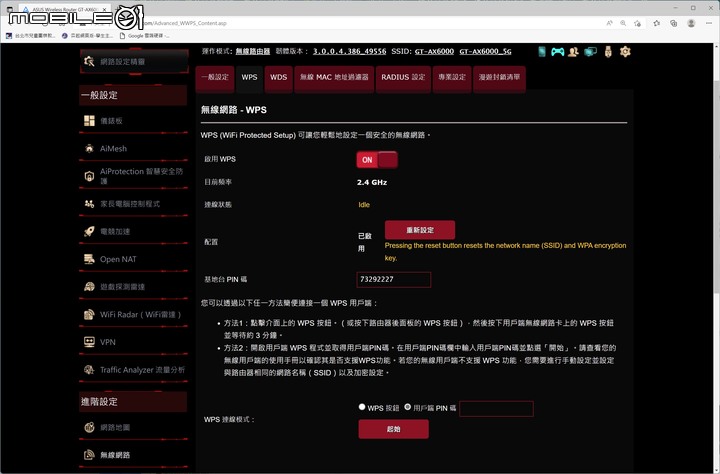
Task: Open the mobile app icon in header
Action: coord(542,51)
